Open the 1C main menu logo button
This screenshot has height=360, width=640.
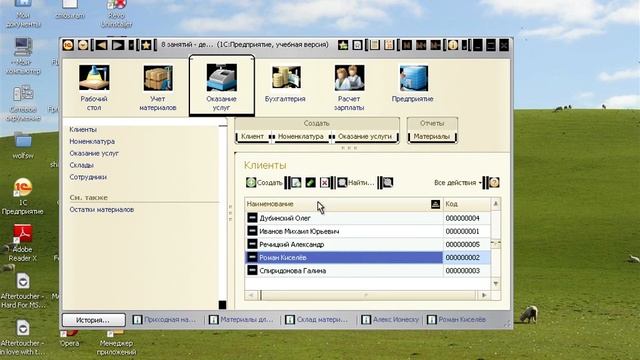(68, 45)
